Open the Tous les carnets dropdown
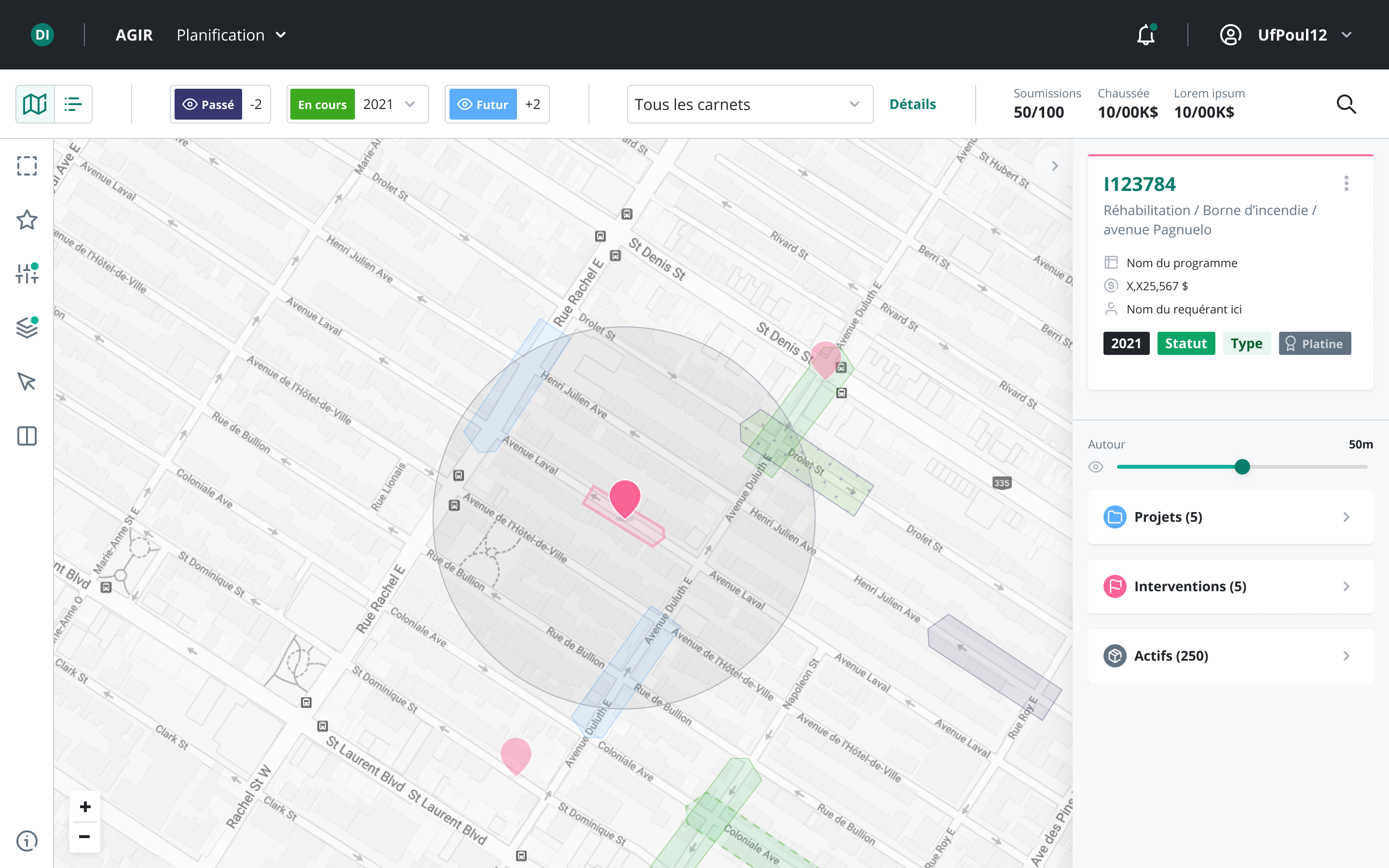 (749, 104)
